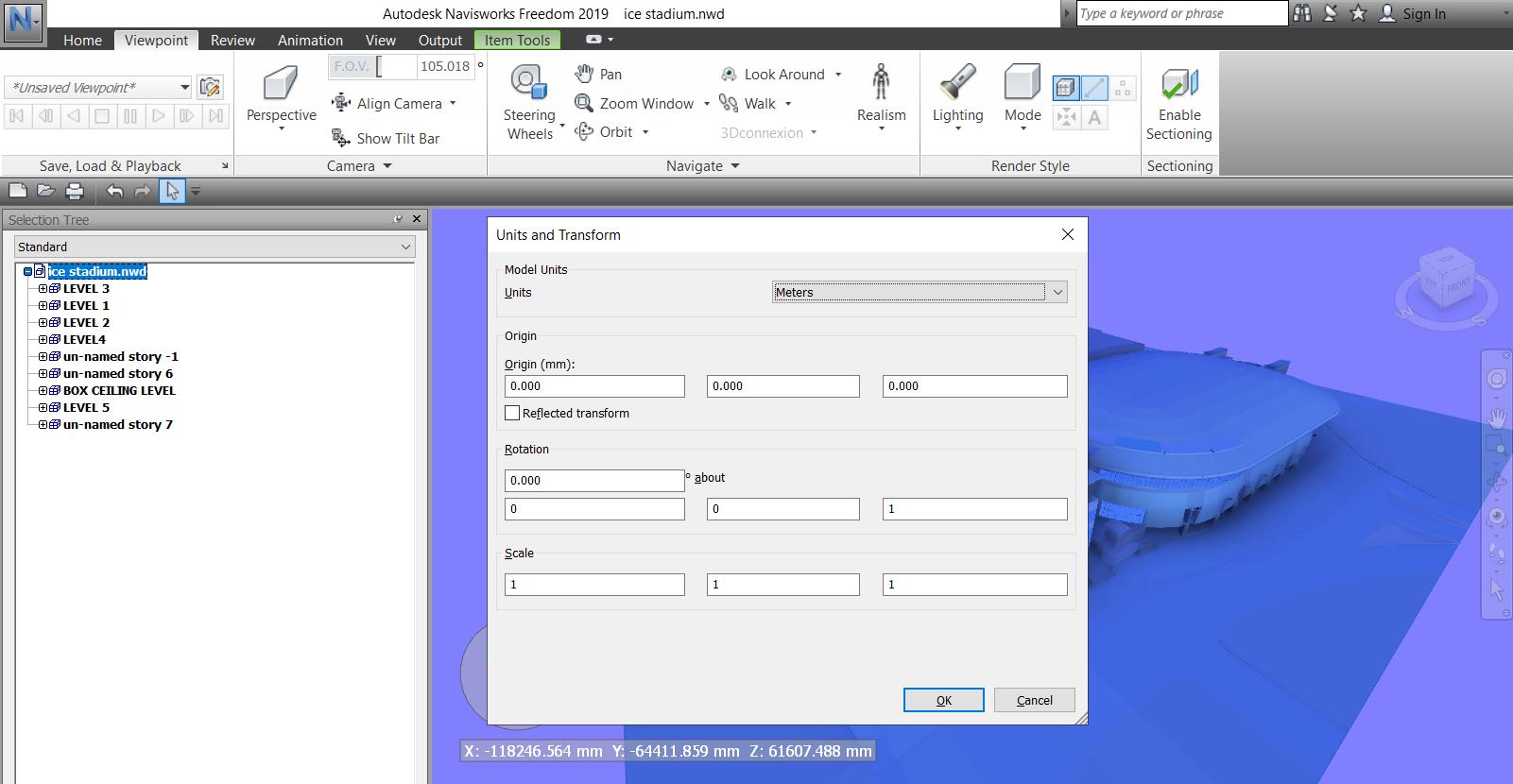
Task: Close the Selection Tree panel
Action: coord(417,219)
